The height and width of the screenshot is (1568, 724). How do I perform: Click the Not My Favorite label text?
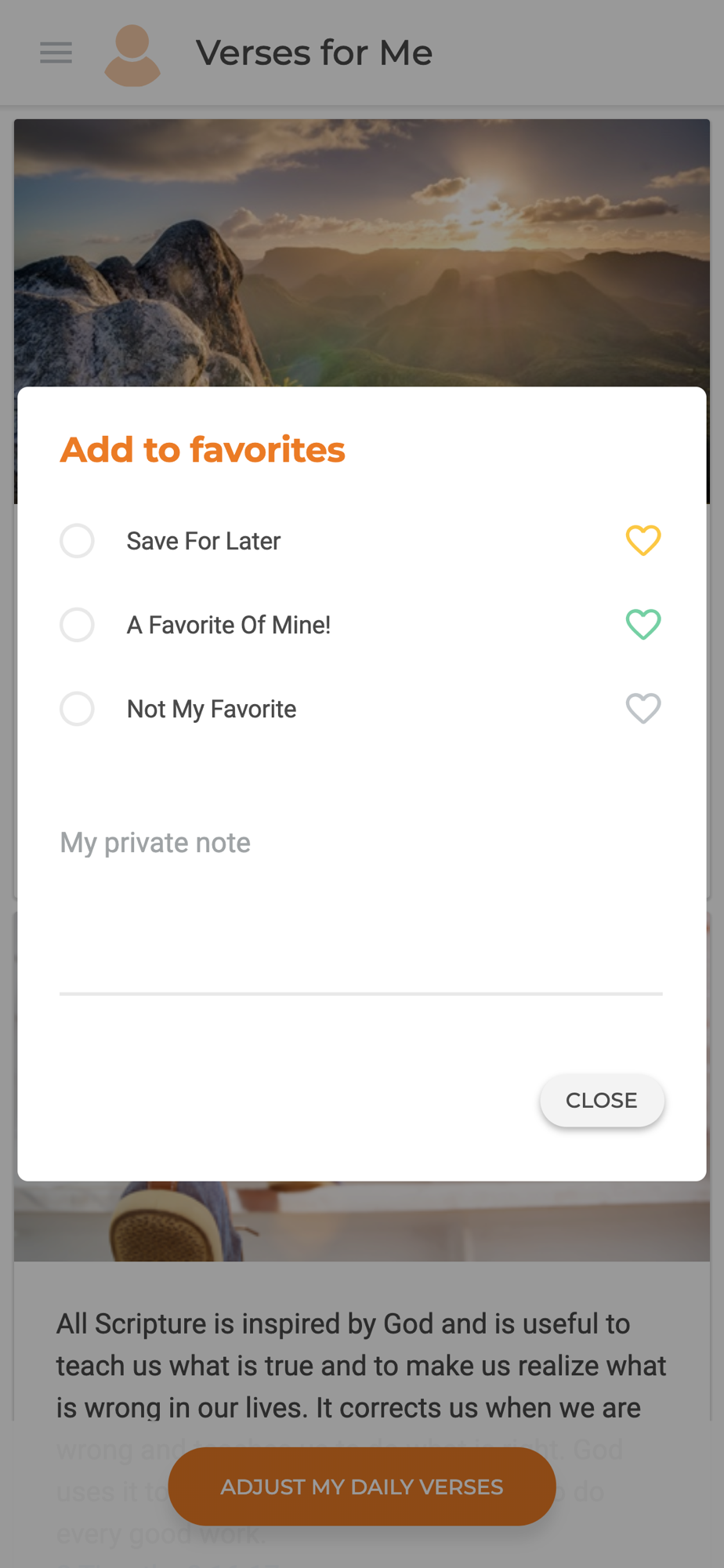[212, 709]
